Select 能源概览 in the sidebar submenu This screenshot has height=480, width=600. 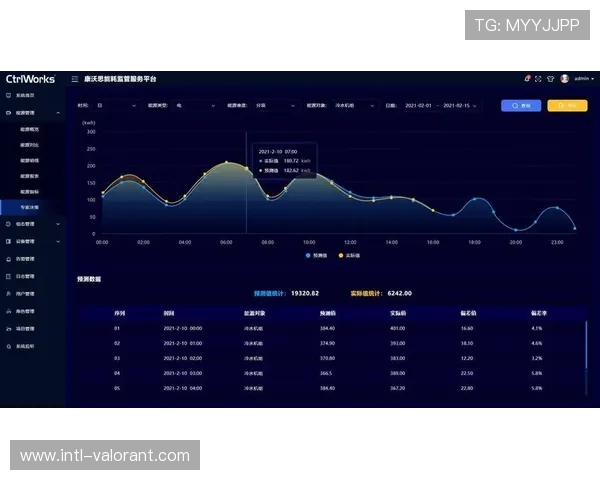(x=29, y=129)
